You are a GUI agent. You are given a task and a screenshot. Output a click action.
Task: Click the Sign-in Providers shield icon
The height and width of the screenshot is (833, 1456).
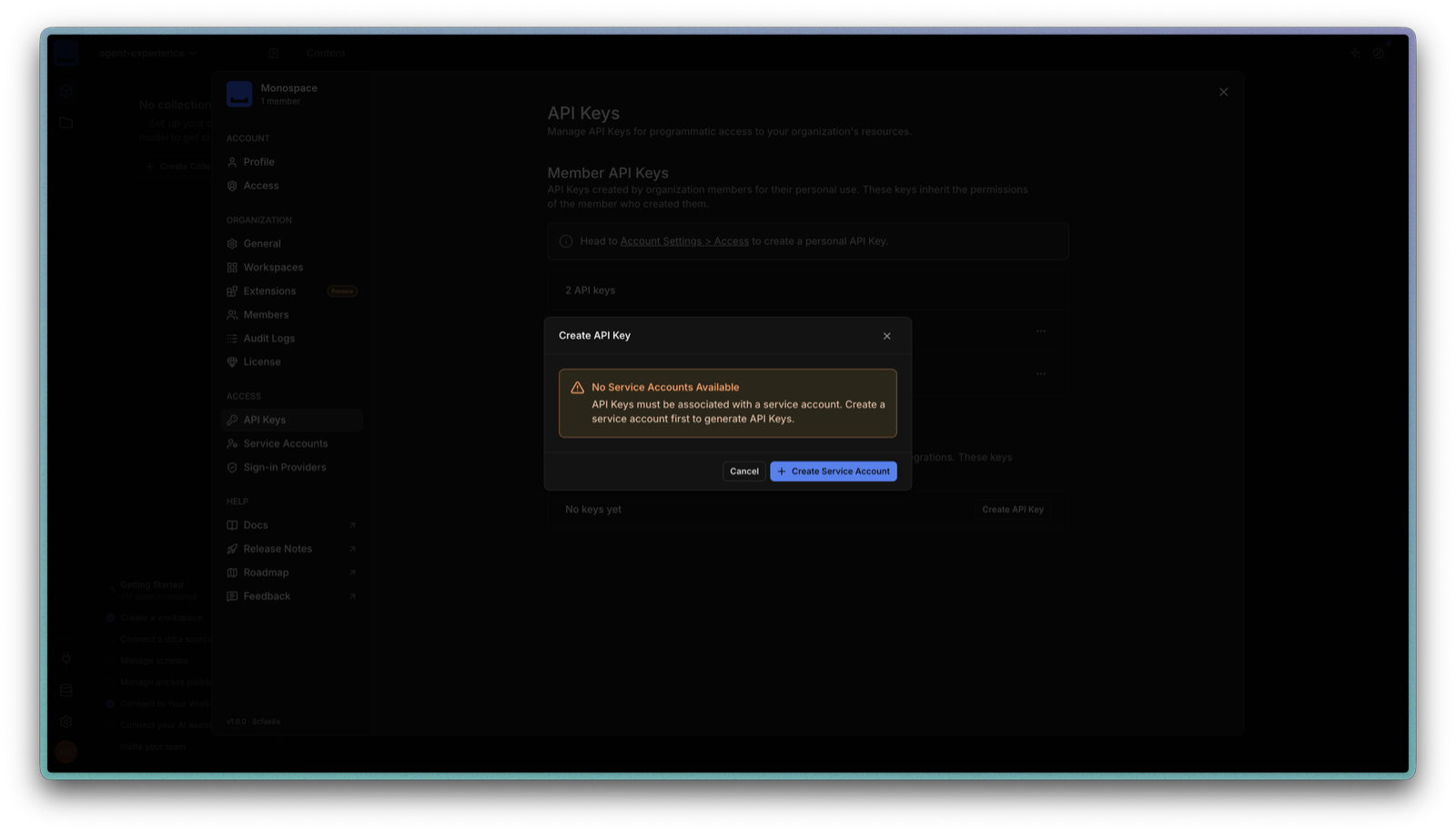(x=232, y=468)
